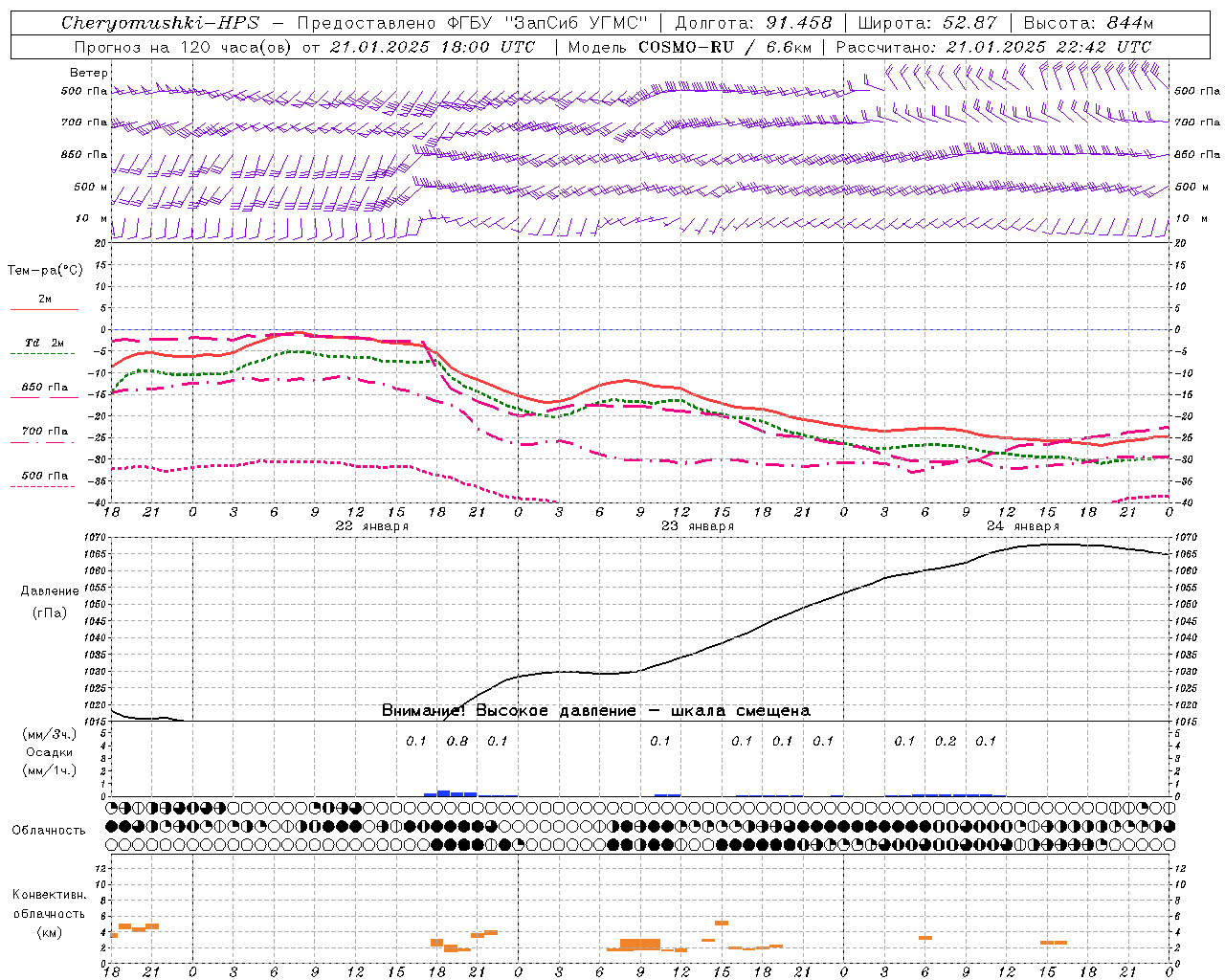Click the '500 м' wind level label on the left
Viewport: 1225px width, 980px height.
91,187
